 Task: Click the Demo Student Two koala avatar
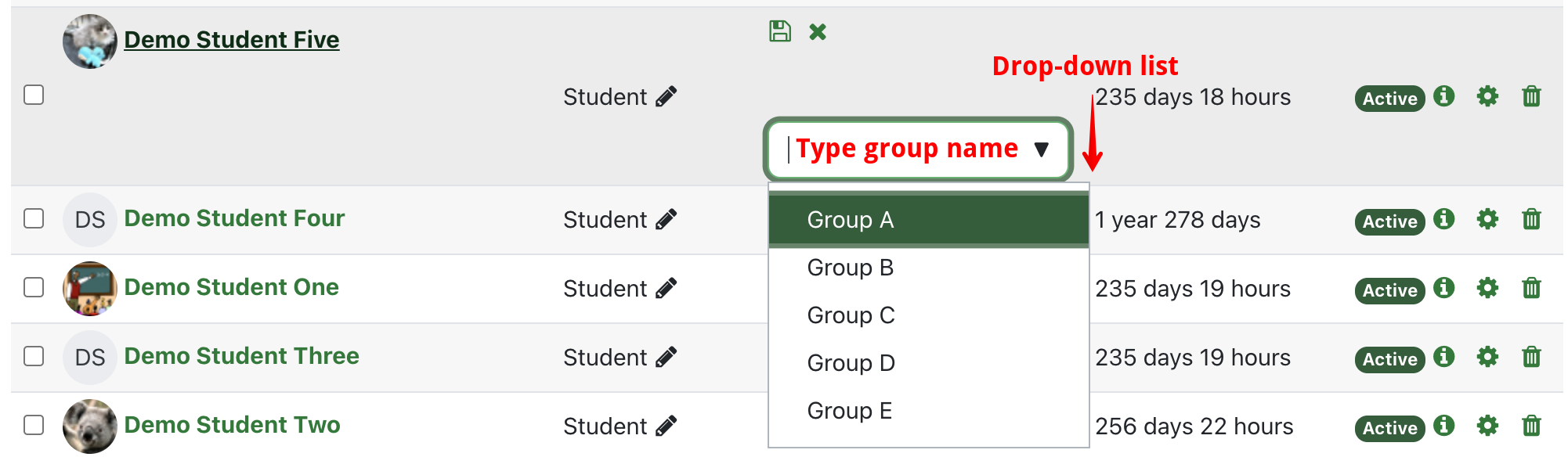click(x=90, y=426)
